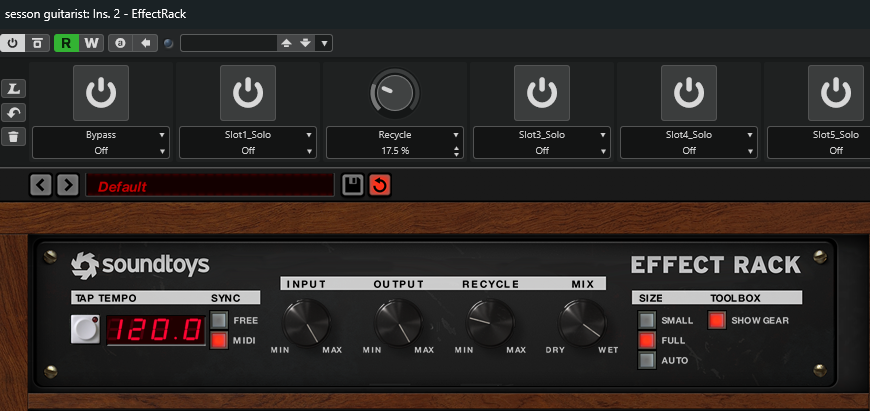Load next preset with down arrow
The width and height of the screenshot is (870, 411).
tap(305, 43)
